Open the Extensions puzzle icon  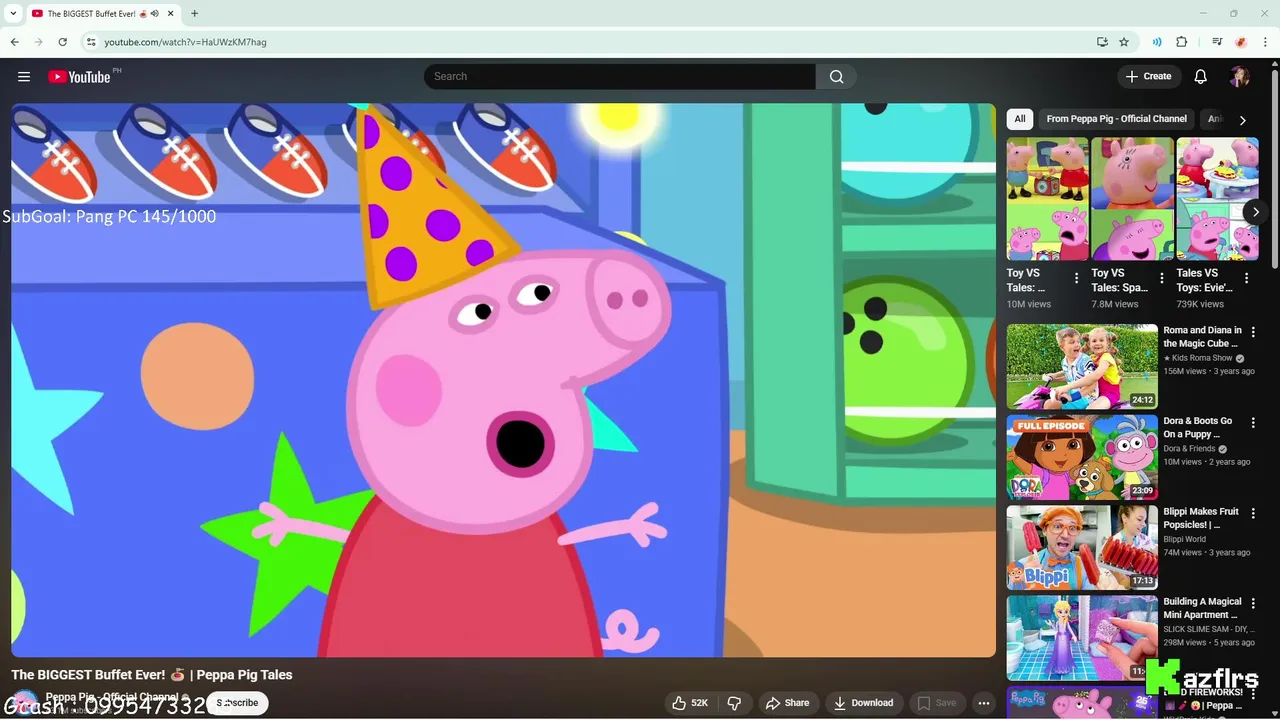click(1182, 42)
